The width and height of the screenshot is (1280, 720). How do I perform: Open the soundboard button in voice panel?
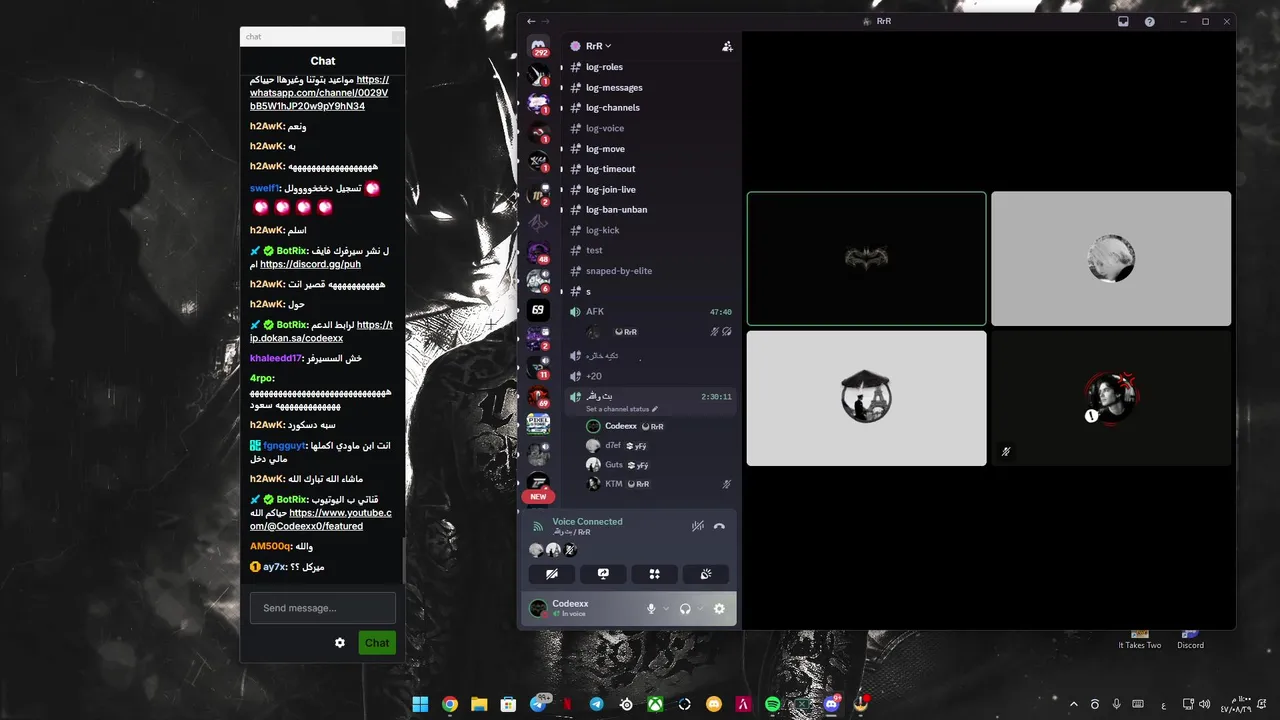pyautogui.click(x=706, y=574)
